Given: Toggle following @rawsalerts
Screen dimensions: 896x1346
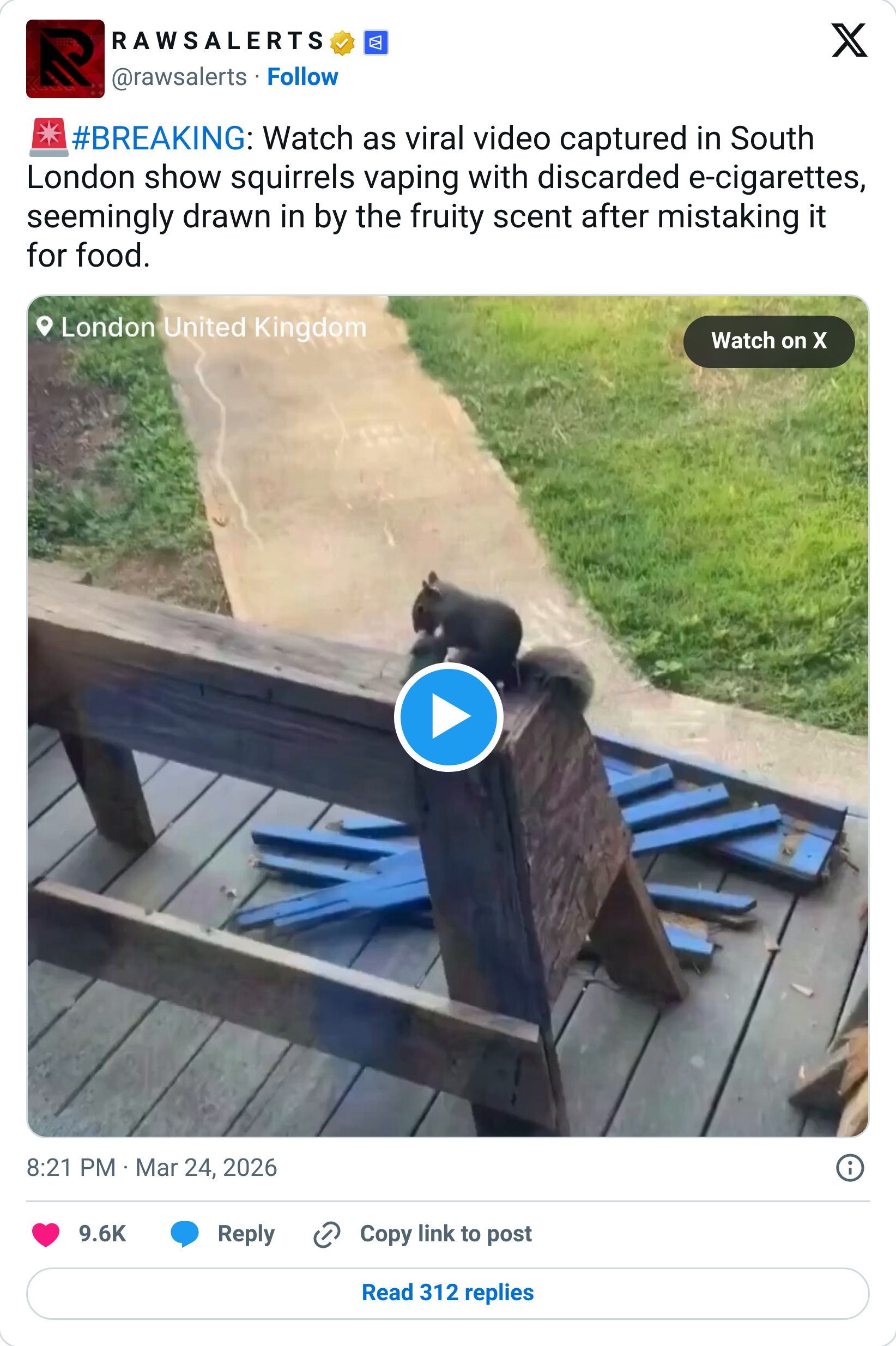Looking at the screenshot, I should pos(304,76).
